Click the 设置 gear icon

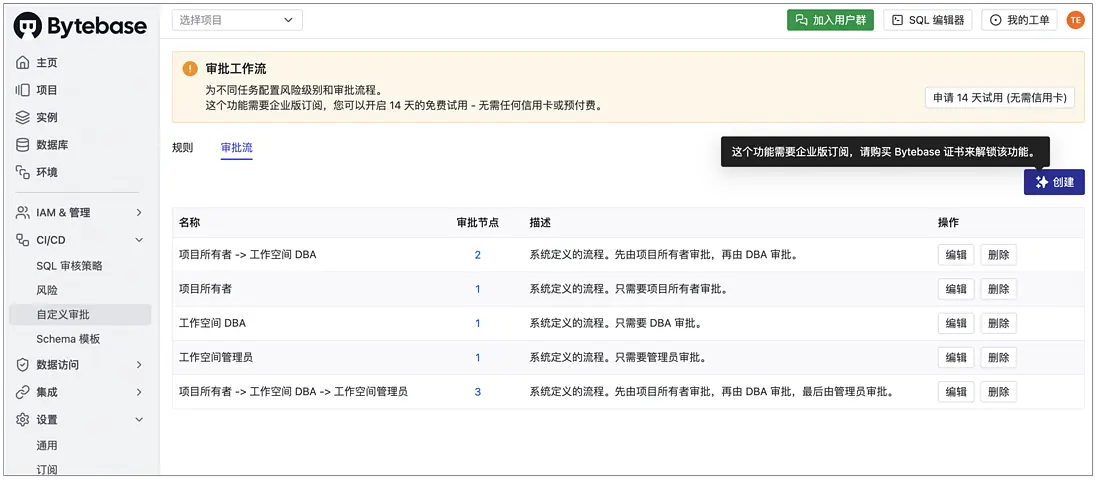(22, 420)
